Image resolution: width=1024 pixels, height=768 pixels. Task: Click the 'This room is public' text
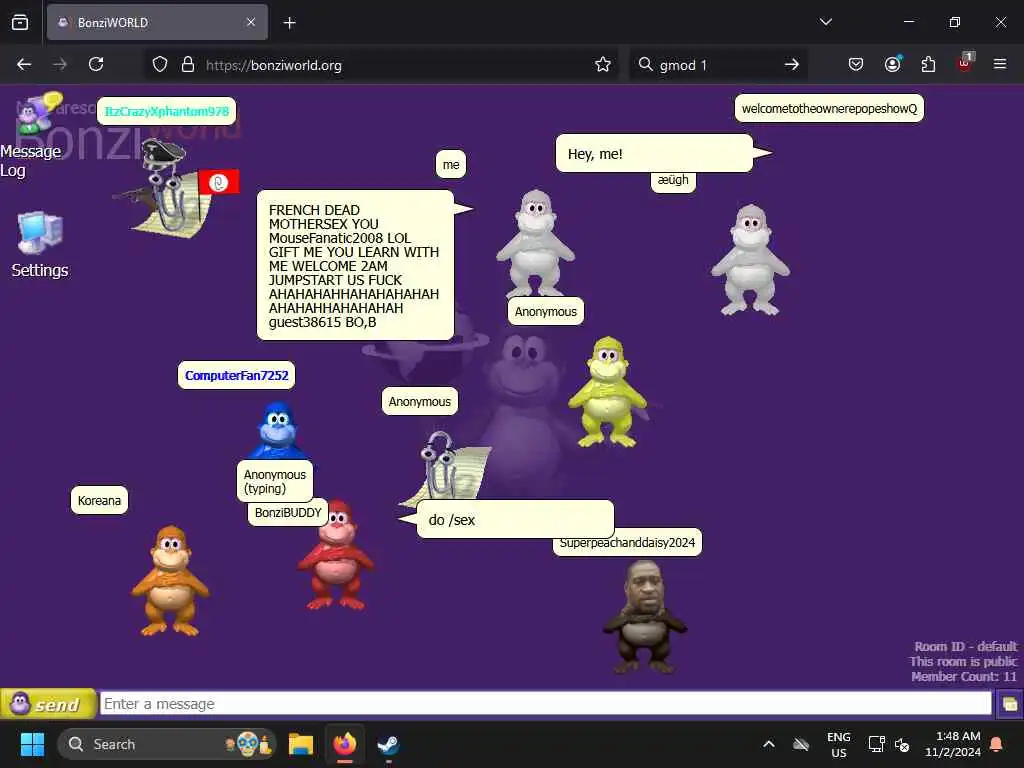(x=963, y=662)
